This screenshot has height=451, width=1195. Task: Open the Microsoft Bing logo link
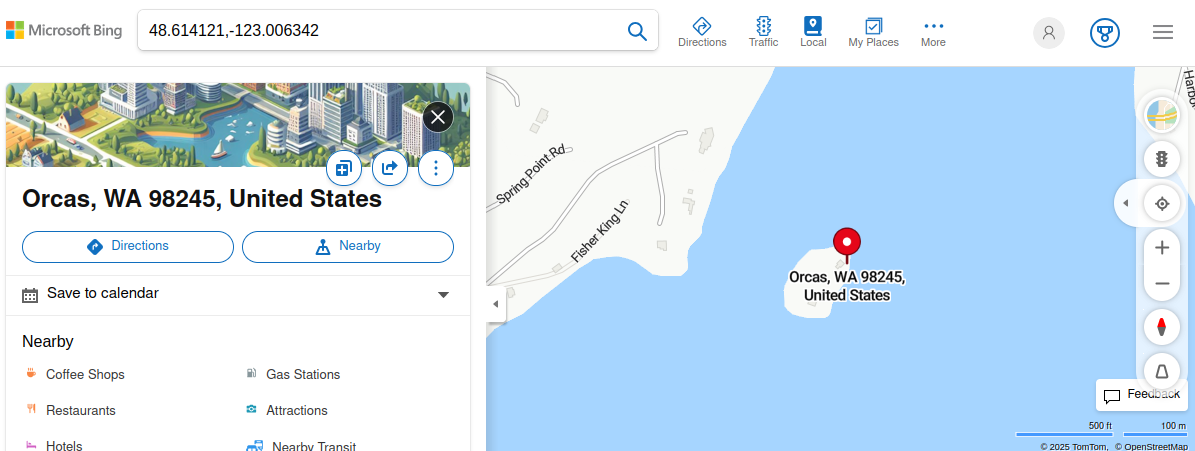(x=64, y=30)
